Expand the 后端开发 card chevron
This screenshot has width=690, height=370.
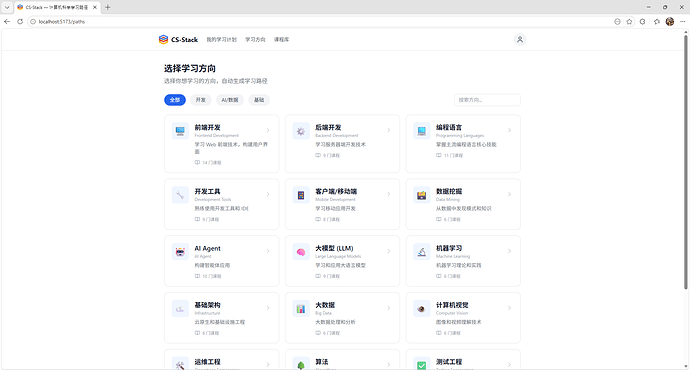(389, 130)
